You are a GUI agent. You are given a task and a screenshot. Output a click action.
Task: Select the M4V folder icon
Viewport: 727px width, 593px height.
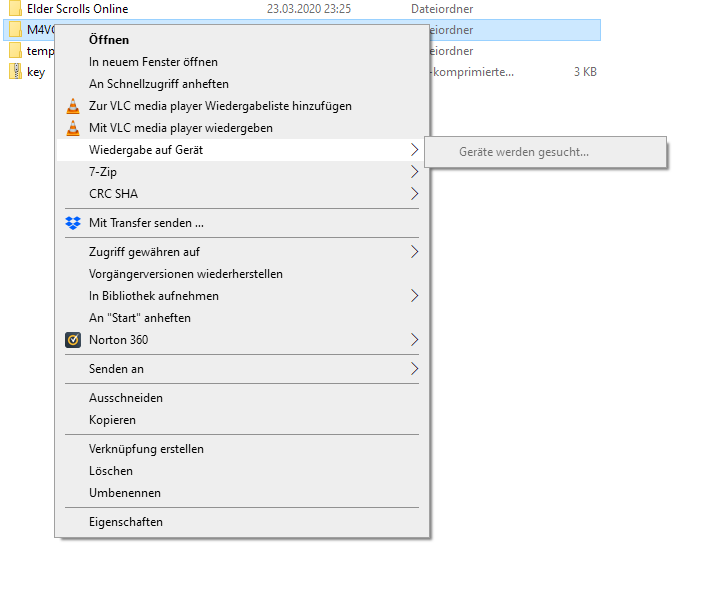15,30
